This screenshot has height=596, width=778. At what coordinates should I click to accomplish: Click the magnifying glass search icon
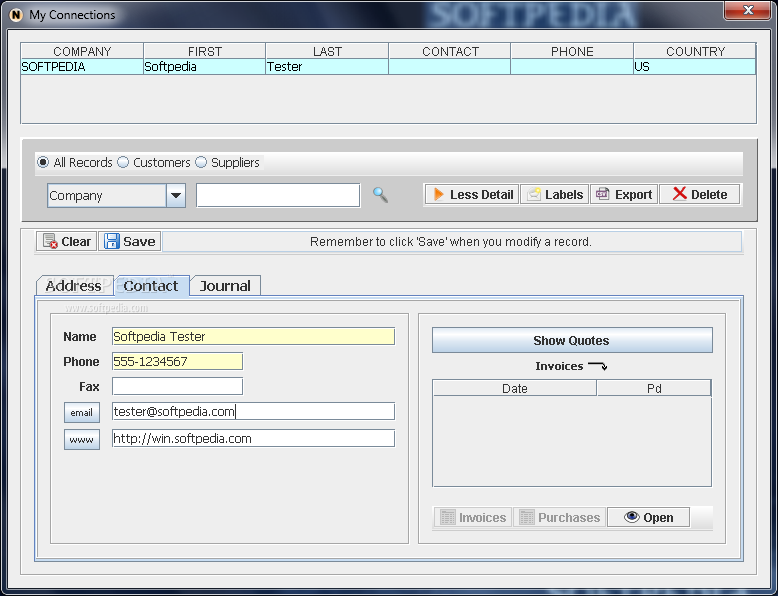[381, 195]
